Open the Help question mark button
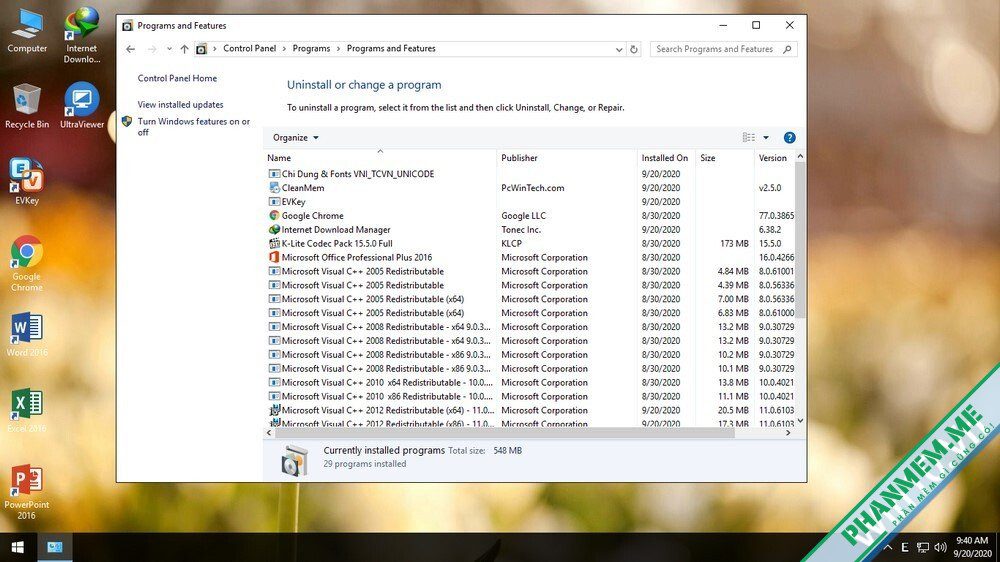 790,138
